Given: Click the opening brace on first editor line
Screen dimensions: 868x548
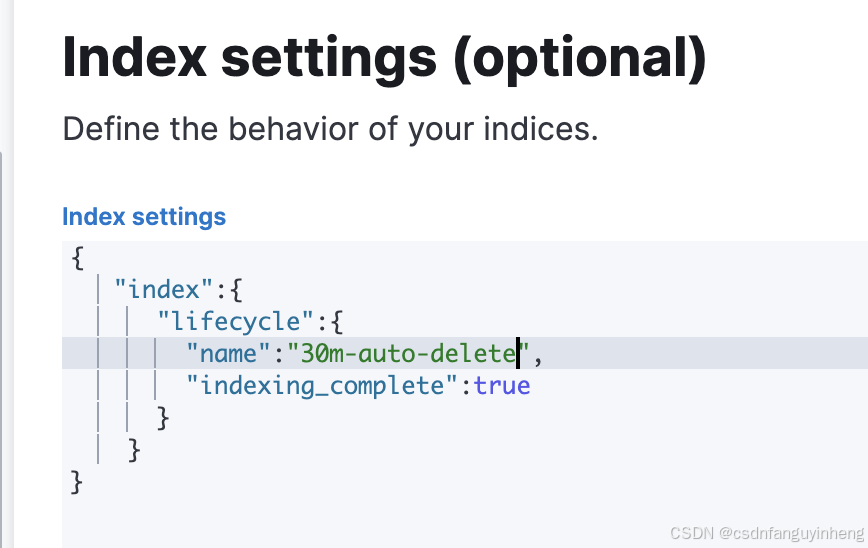Looking at the screenshot, I should (x=78, y=258).
